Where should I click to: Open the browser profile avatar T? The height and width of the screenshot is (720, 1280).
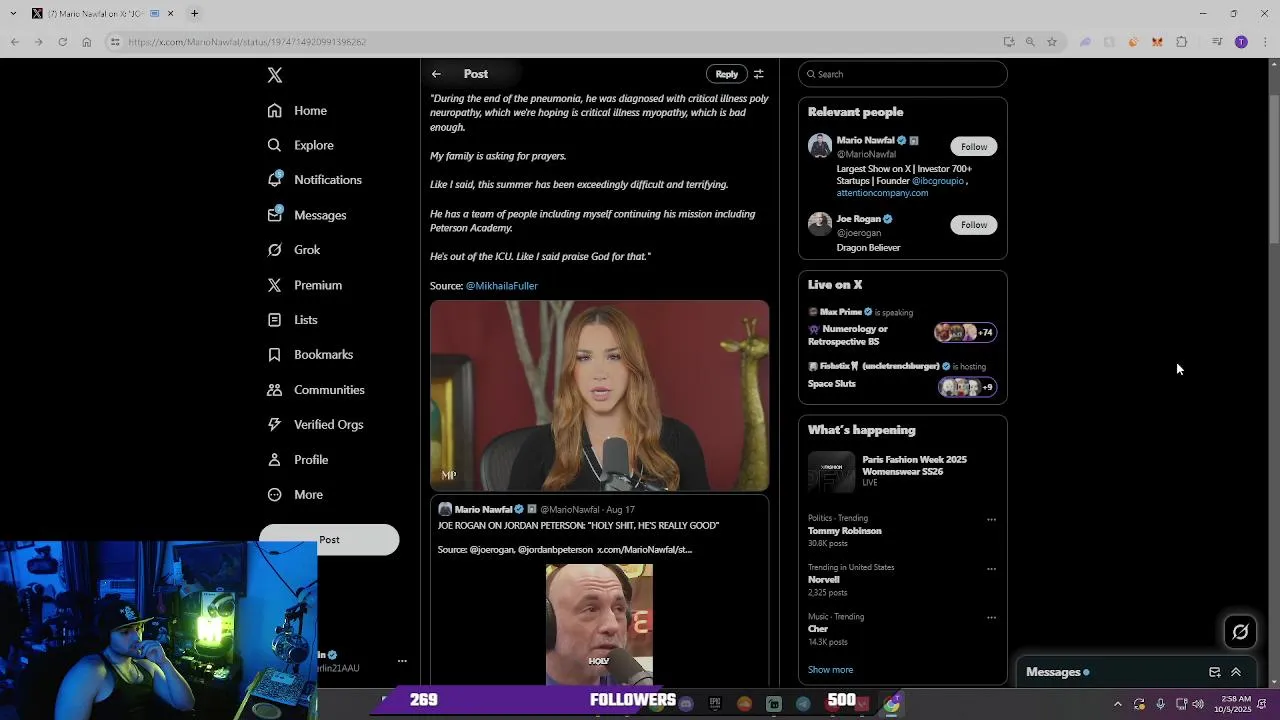click(1241, 42)
